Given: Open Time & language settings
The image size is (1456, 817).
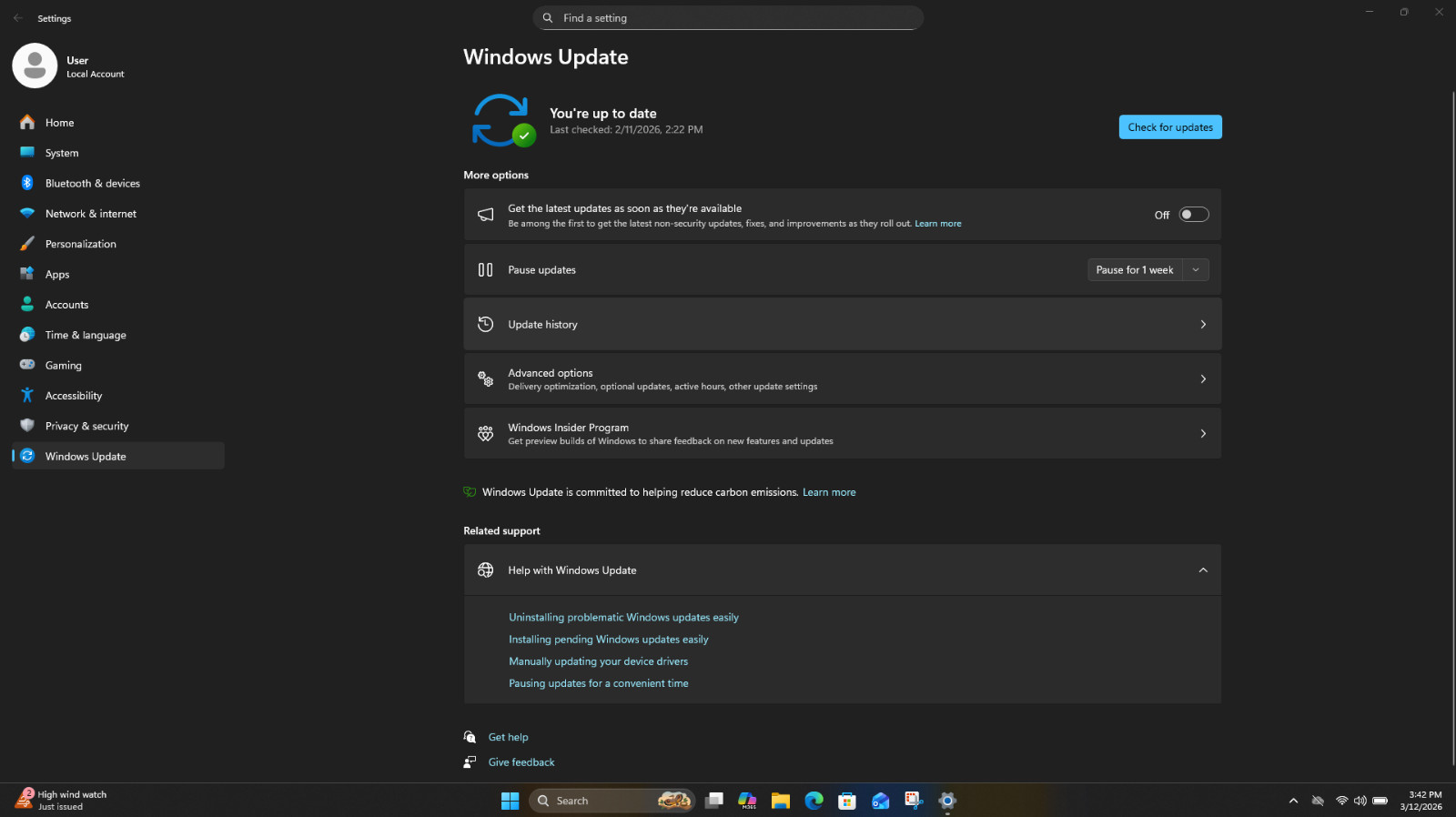Looking at the screenshot, I should 118,335.
